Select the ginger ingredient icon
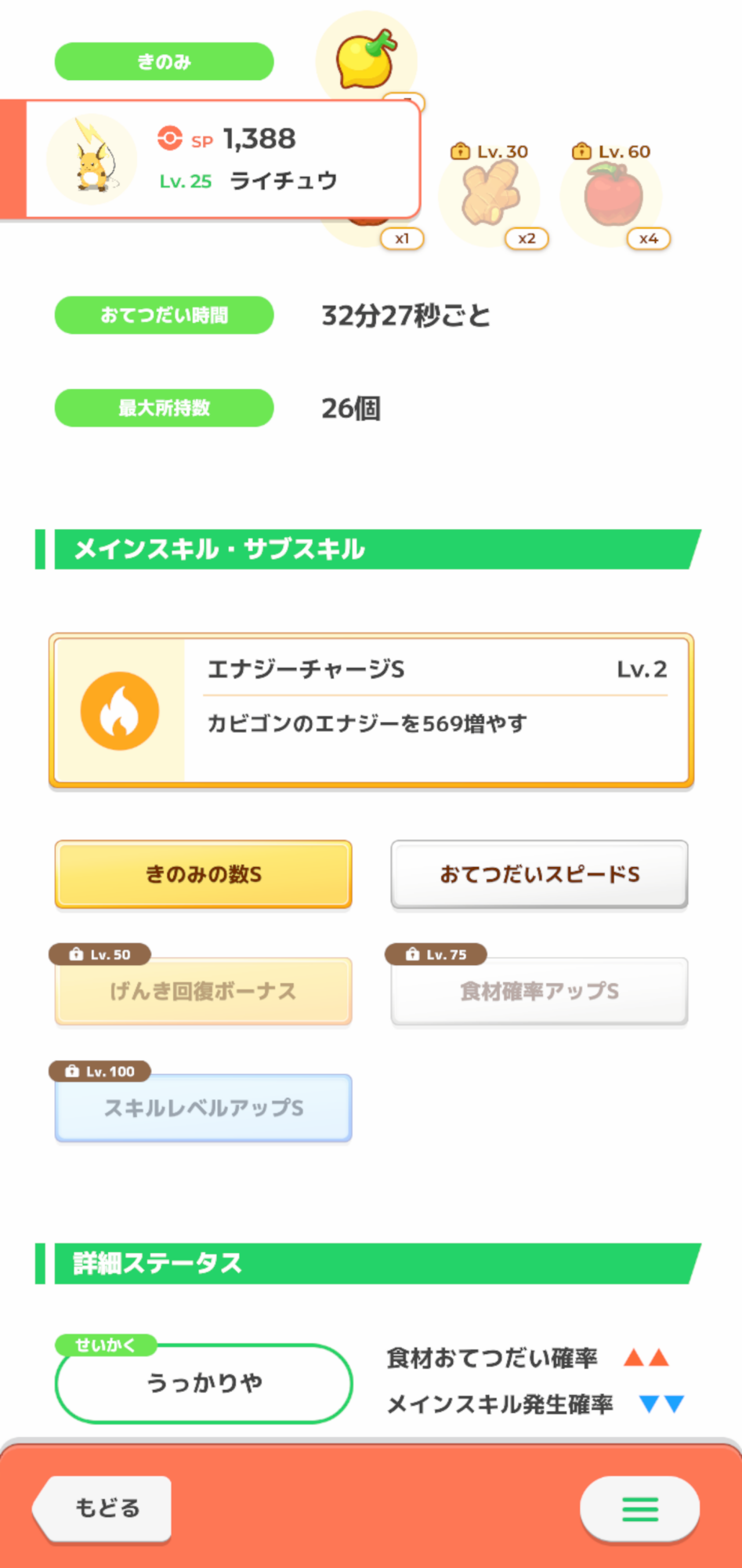The height and width of the screenshot is (1568, 742). [x=490, y=196]
